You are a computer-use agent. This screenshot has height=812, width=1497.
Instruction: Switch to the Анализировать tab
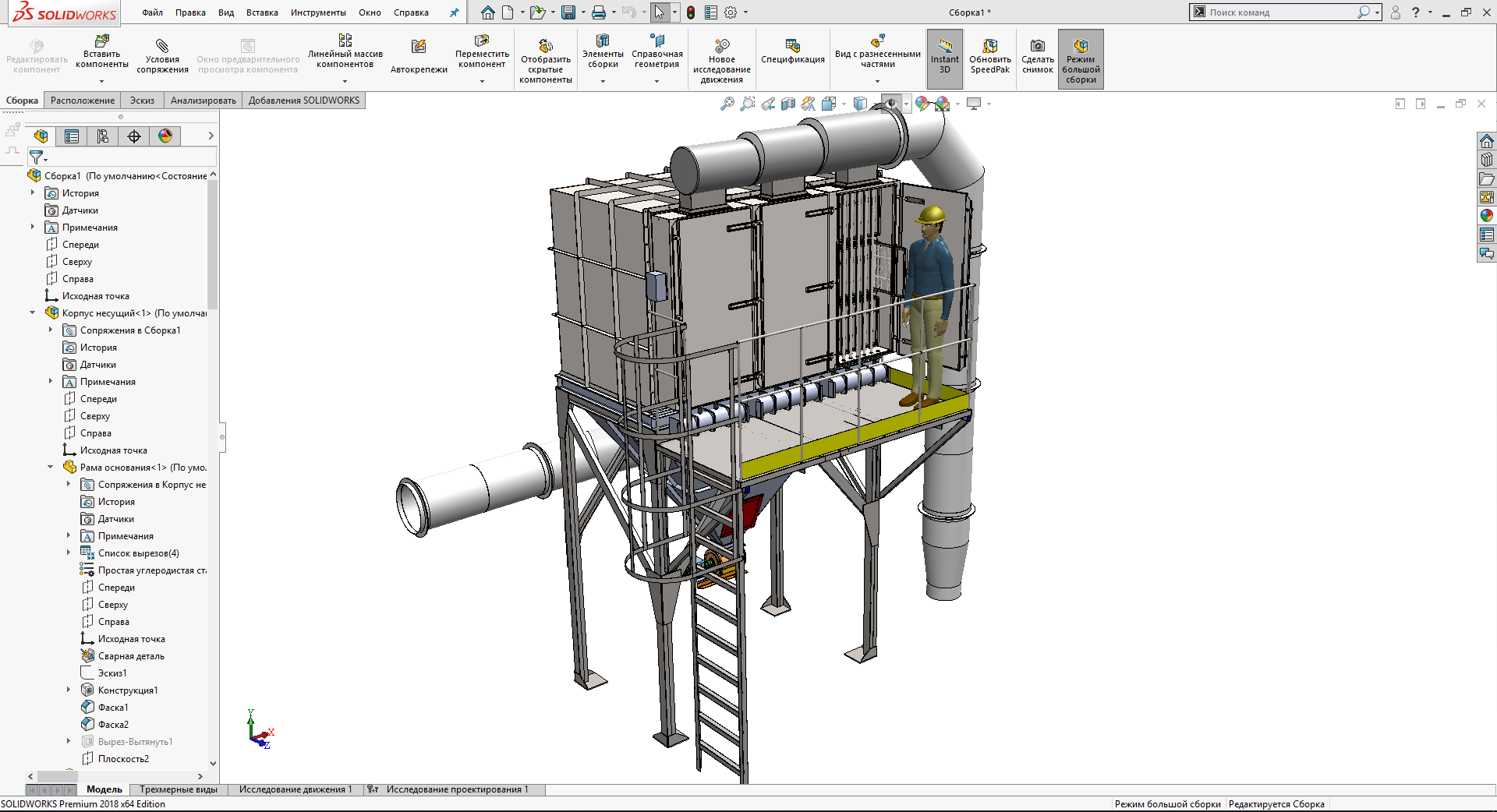[x=203, y=101]
